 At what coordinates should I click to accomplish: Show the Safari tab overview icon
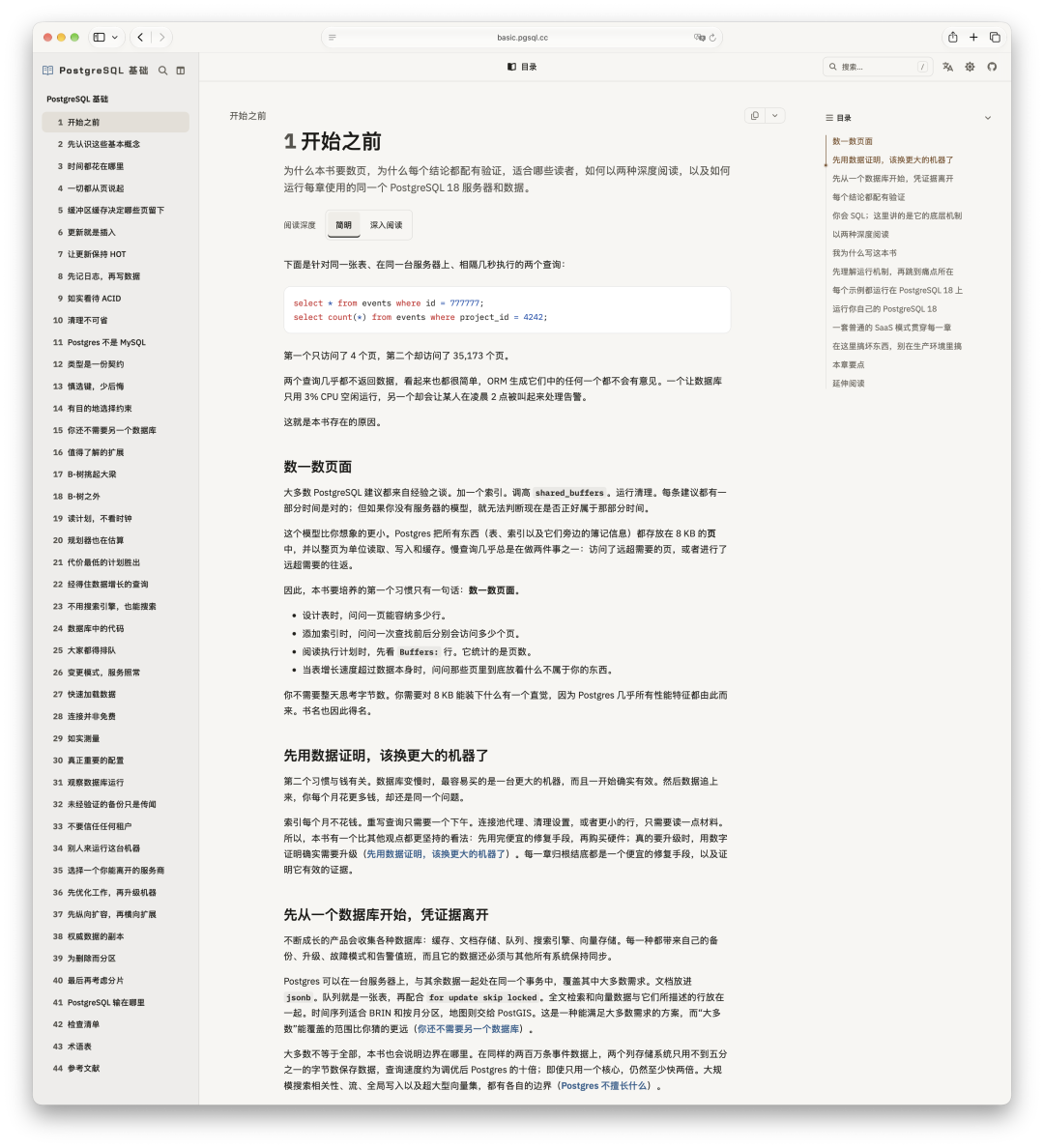[x=995, y=38]
